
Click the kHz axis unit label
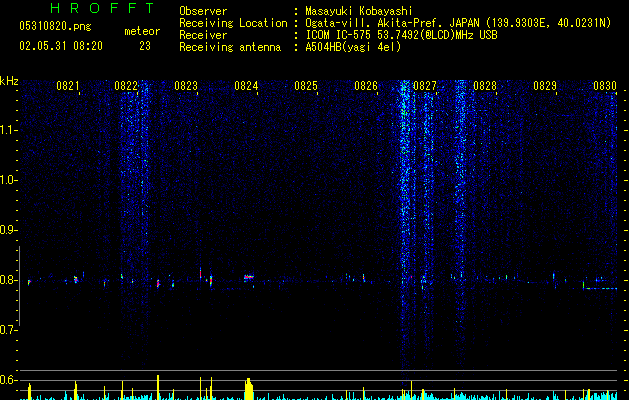(x=9, y=81)
